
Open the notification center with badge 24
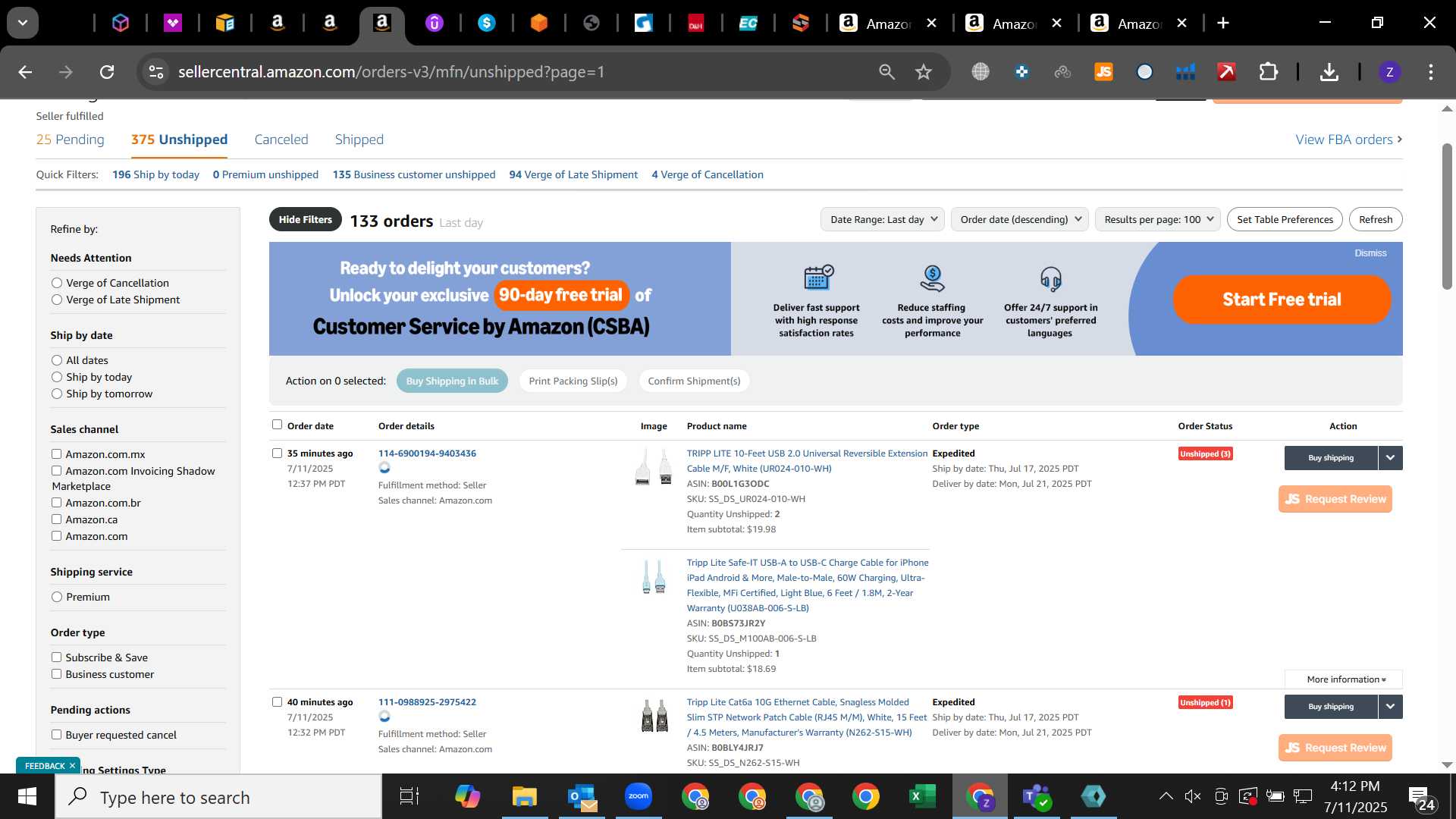(x=1420, y=798)
